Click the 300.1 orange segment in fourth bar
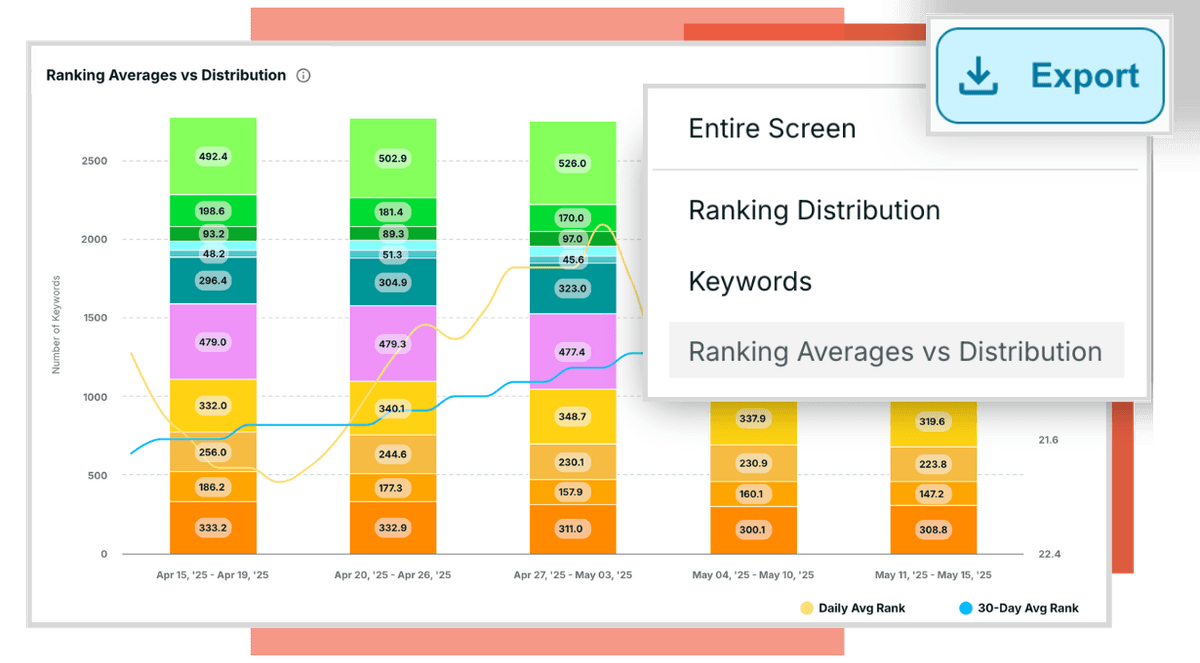 click(753, 530)
